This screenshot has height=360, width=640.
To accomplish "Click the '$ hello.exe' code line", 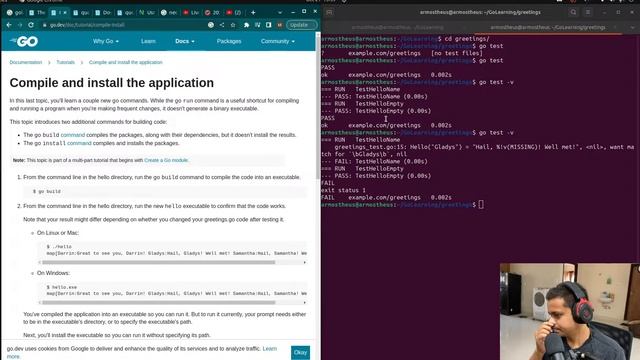I will tap(62, 287).
